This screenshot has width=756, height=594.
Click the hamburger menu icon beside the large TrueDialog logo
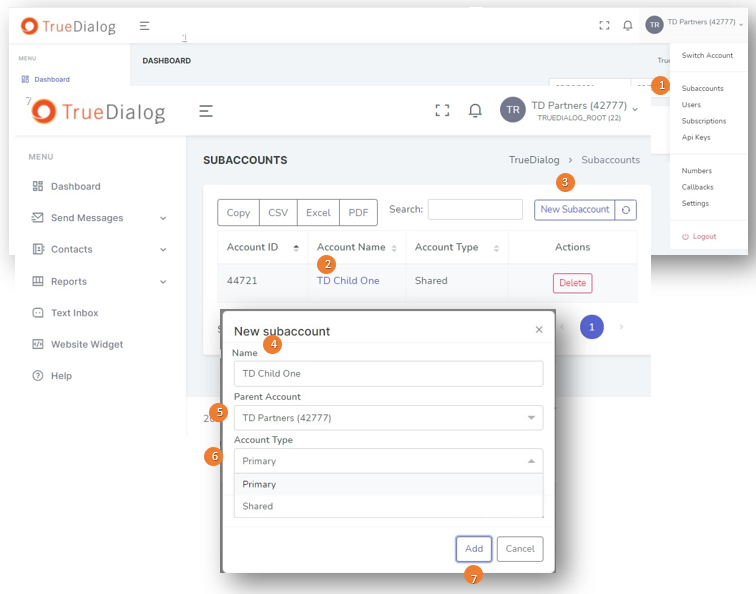coord(206,111)
